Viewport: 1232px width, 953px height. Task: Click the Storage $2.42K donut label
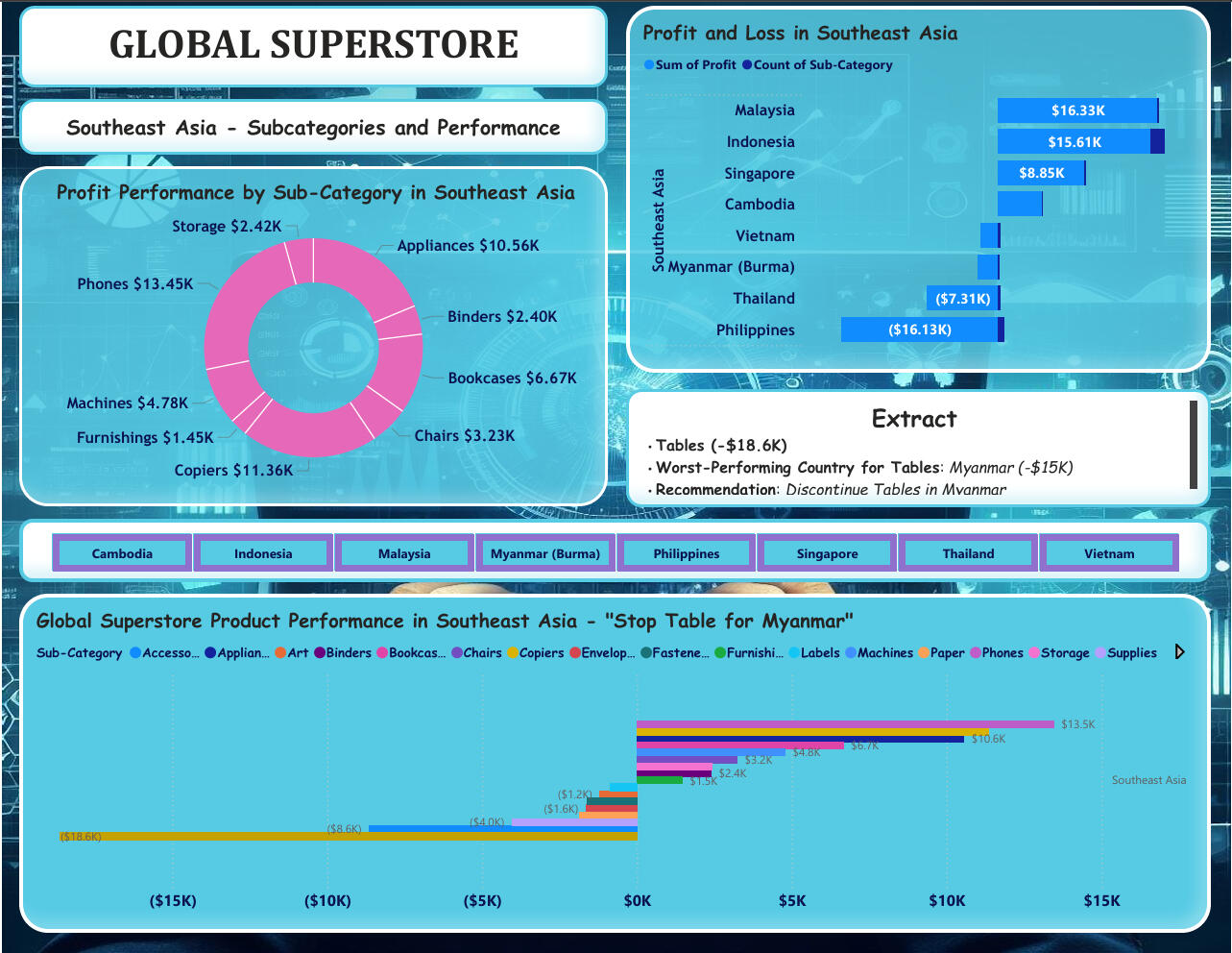(x=228, y=227)
